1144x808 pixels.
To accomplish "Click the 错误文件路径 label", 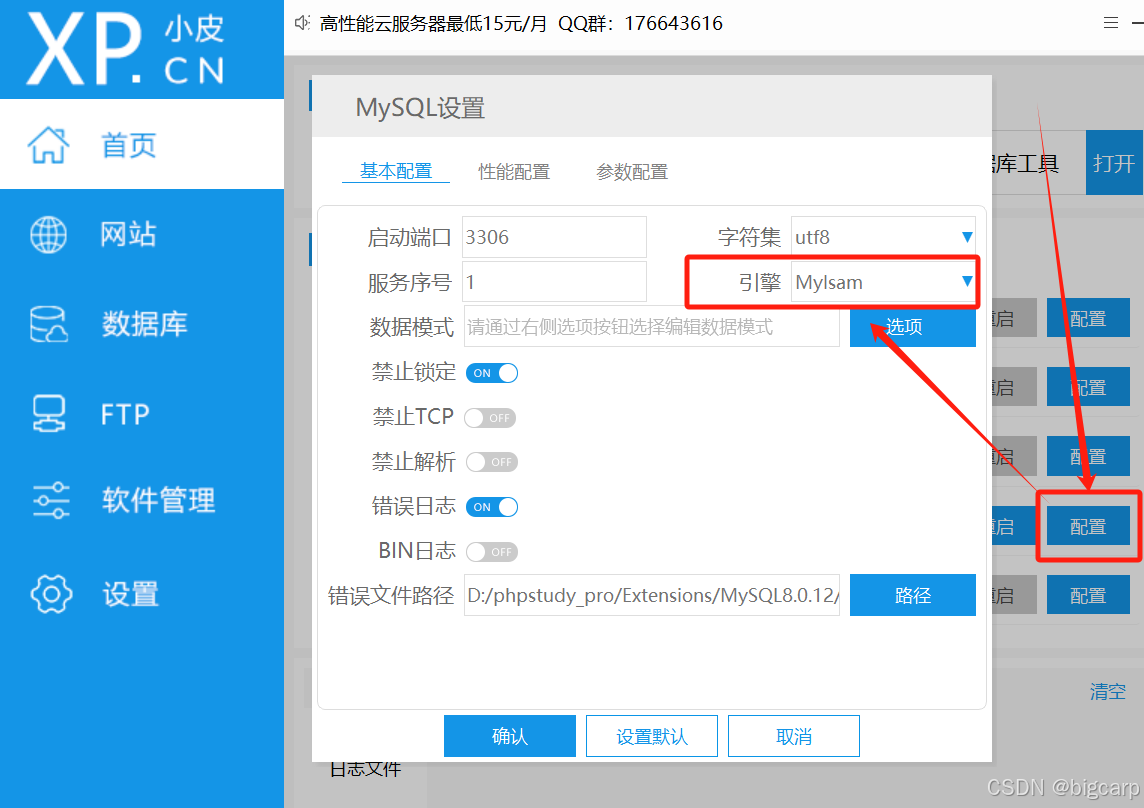I will pyautogui.click(x=391, y=596).
